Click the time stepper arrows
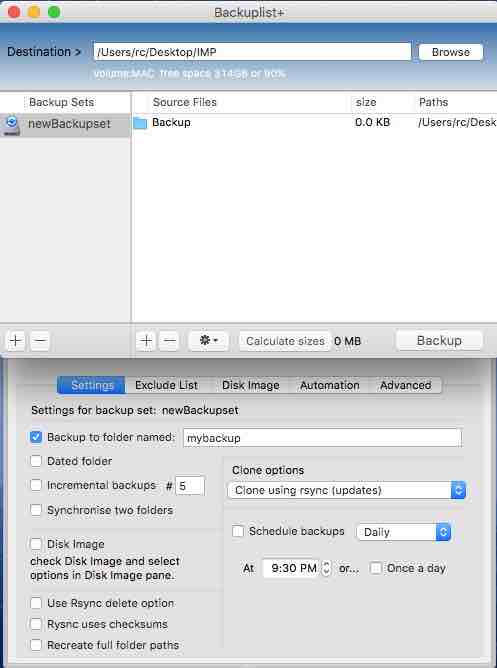The width and height of the screenshot is (497, 668). tap(326, 568)
